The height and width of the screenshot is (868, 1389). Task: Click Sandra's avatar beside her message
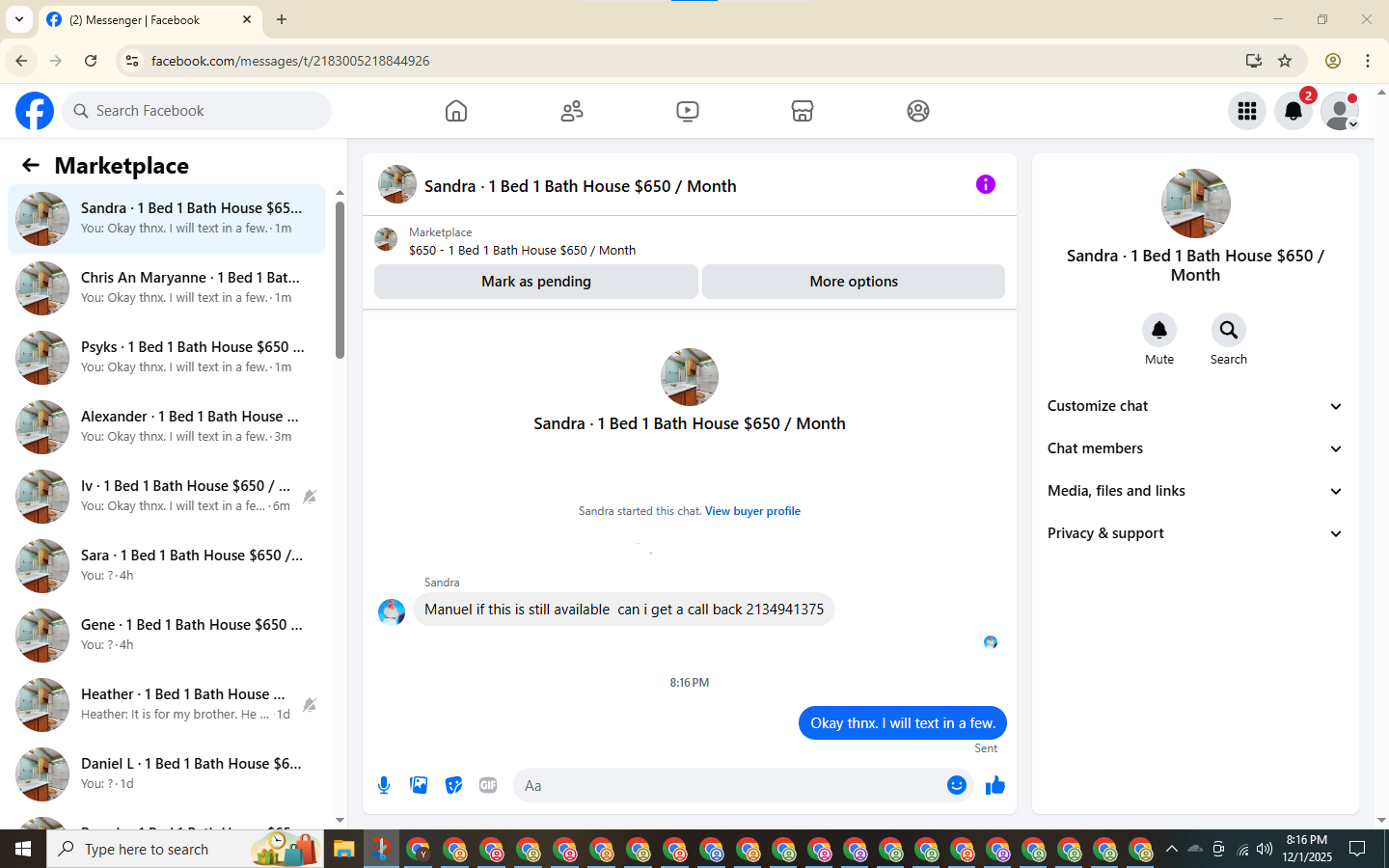(x=392, y=612)
